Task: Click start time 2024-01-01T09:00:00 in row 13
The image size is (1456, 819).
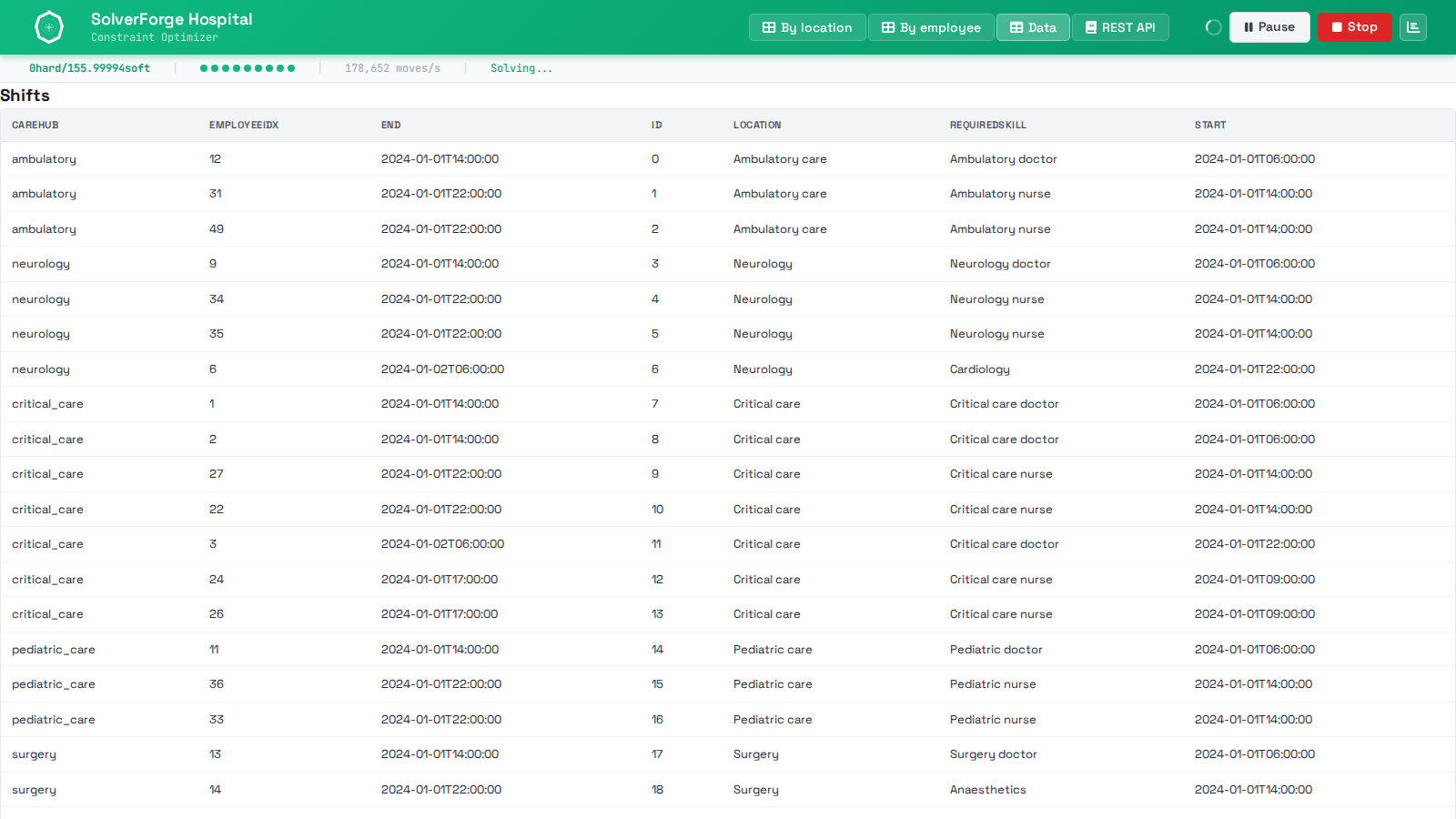Action: tap(1255, 614)
